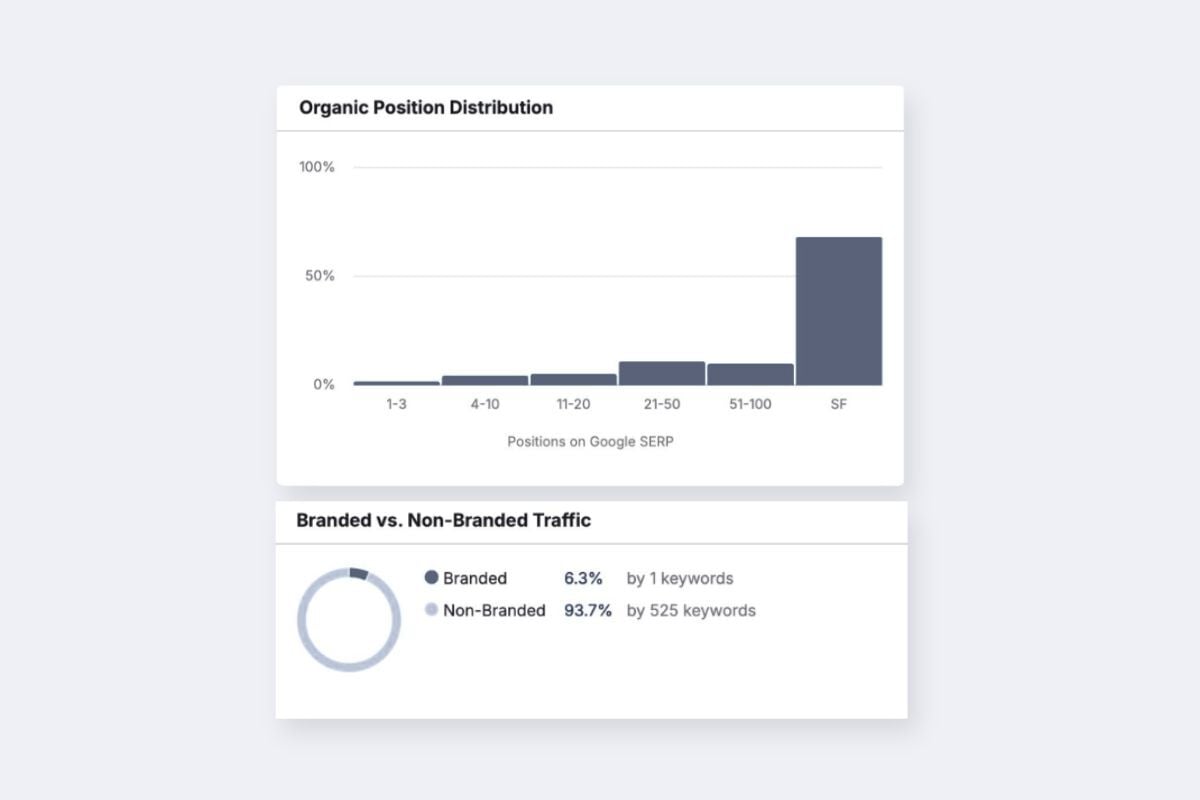The width and height of the screenshot is (1200, 800).
Task: Click the Organic Position Distribution title
Action: (x=426, y=107)
